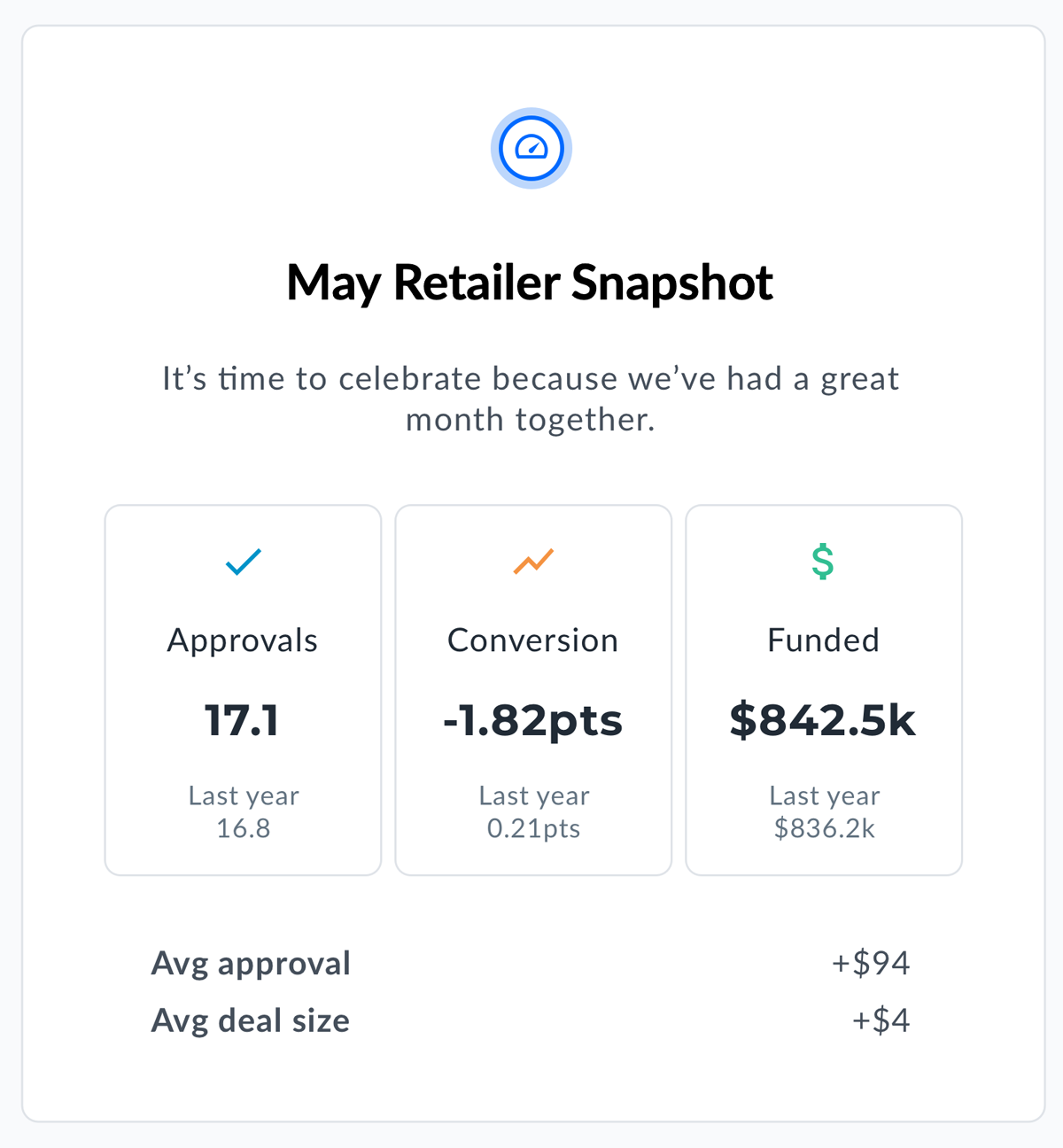Click the blue checkmark Approvals icon
Screen dimensions: 1063x1148
point(243,562)
